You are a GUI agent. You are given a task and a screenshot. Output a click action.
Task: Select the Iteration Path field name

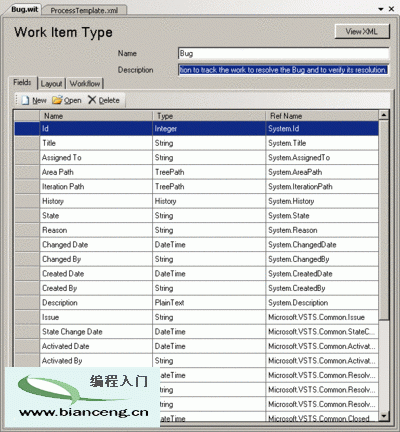pyautogui.click(x=96, y=187)
